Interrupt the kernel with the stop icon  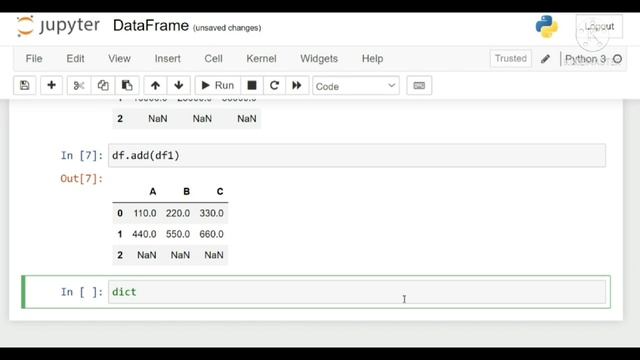252,85
